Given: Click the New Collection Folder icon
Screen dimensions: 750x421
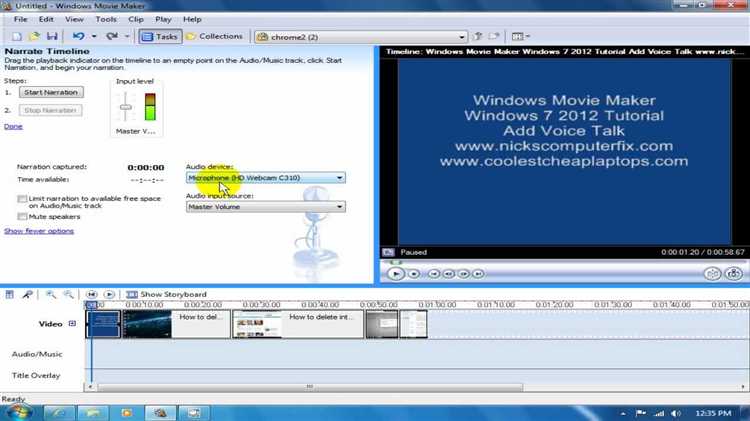Looking at the screenshot, I should (494, 36).
